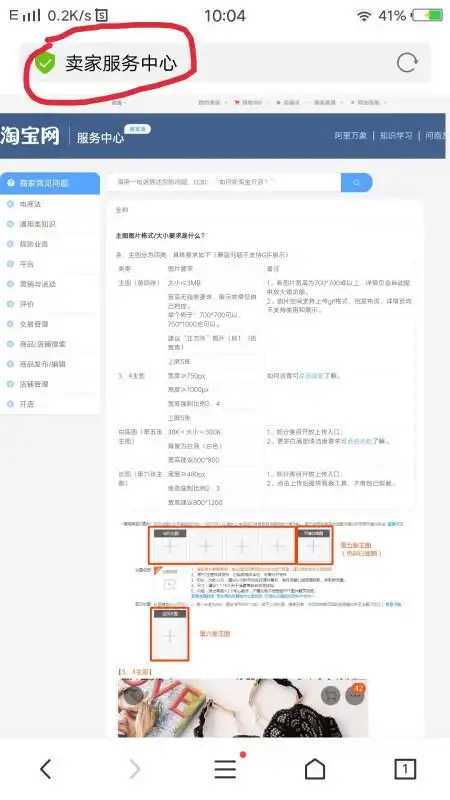Tap the three-dot more icon on product image
Image resolution: width=450 pixels, height=800 pixels.
[355, 695]
